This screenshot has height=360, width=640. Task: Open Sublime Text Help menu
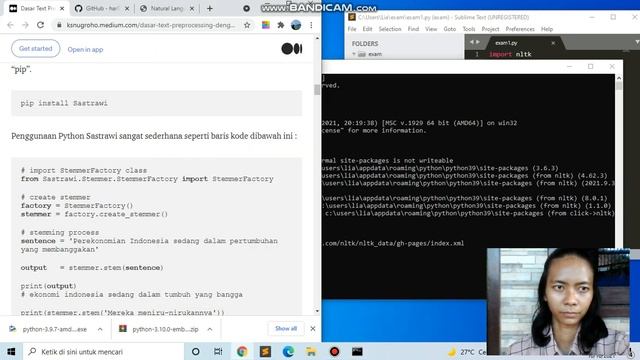tap(547, 29)
